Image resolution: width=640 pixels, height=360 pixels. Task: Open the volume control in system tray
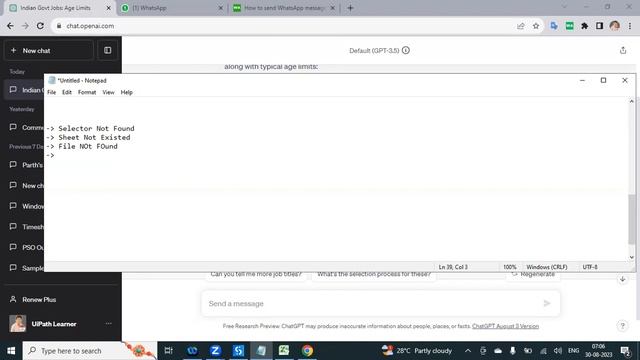click(558, 351)
